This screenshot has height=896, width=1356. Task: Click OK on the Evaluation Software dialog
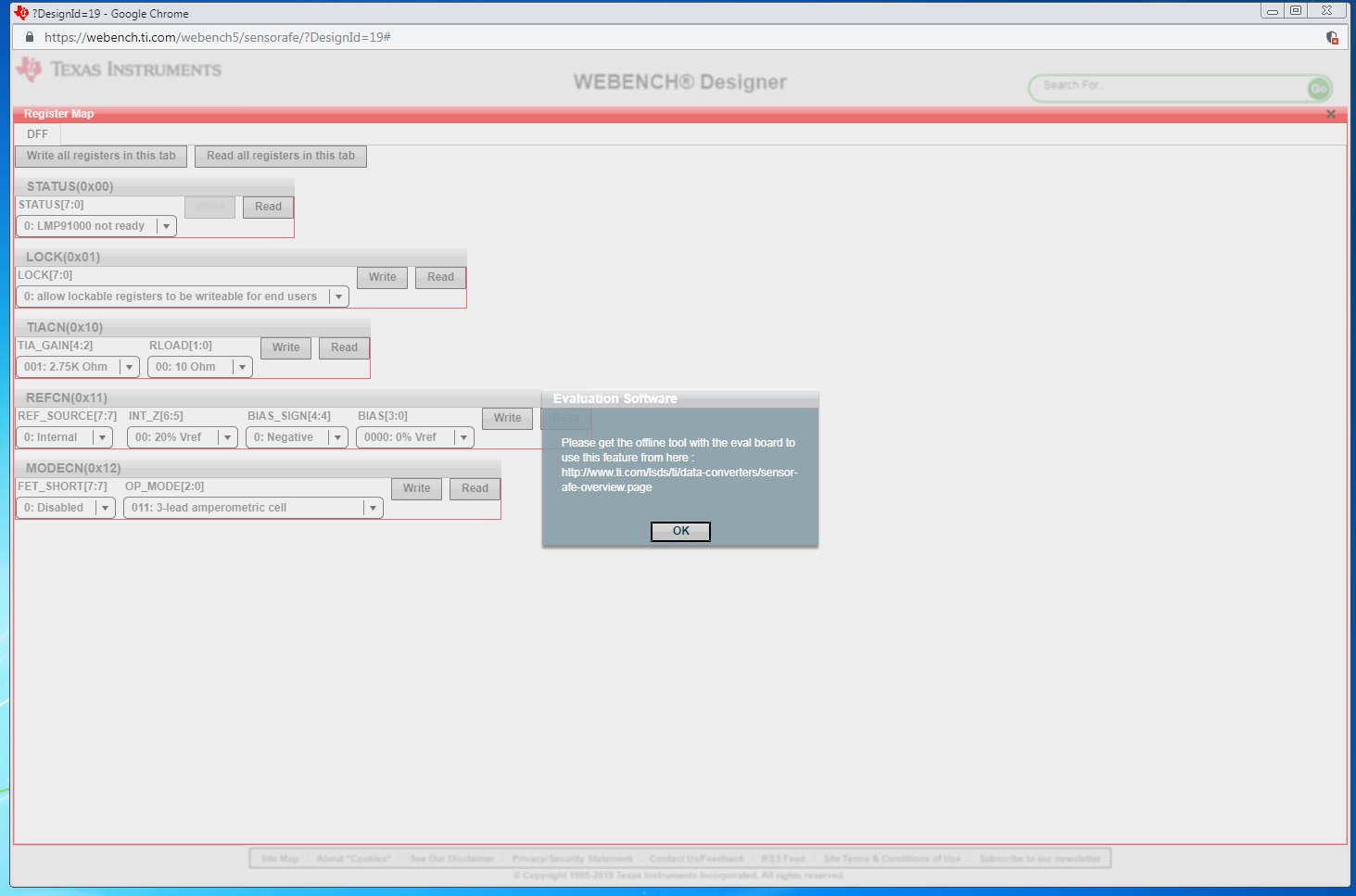tap(679, 531)
